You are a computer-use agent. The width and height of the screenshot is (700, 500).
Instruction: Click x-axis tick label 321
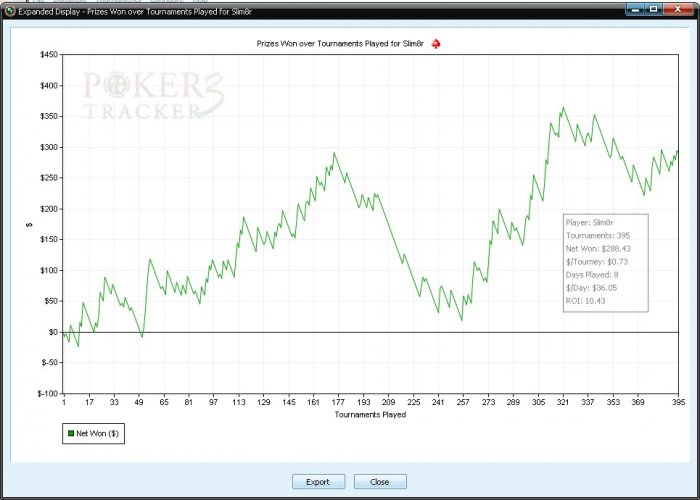coord(563,402)
